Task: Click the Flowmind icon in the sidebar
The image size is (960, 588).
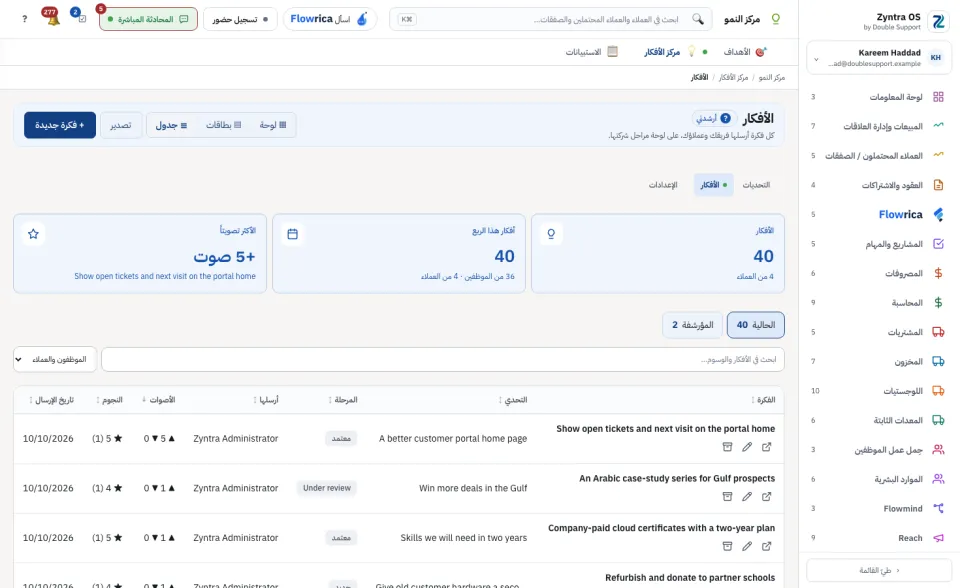Action: click(x=938, y=508)
